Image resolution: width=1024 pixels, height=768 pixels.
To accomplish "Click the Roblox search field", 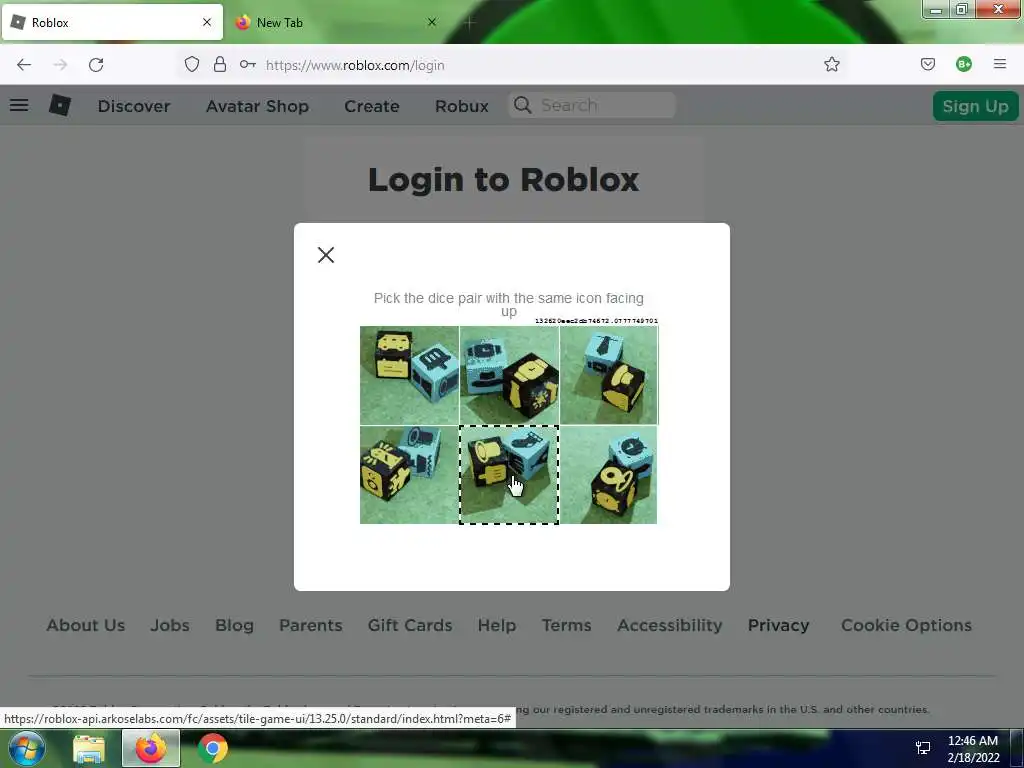I will (x=592, y=105).
